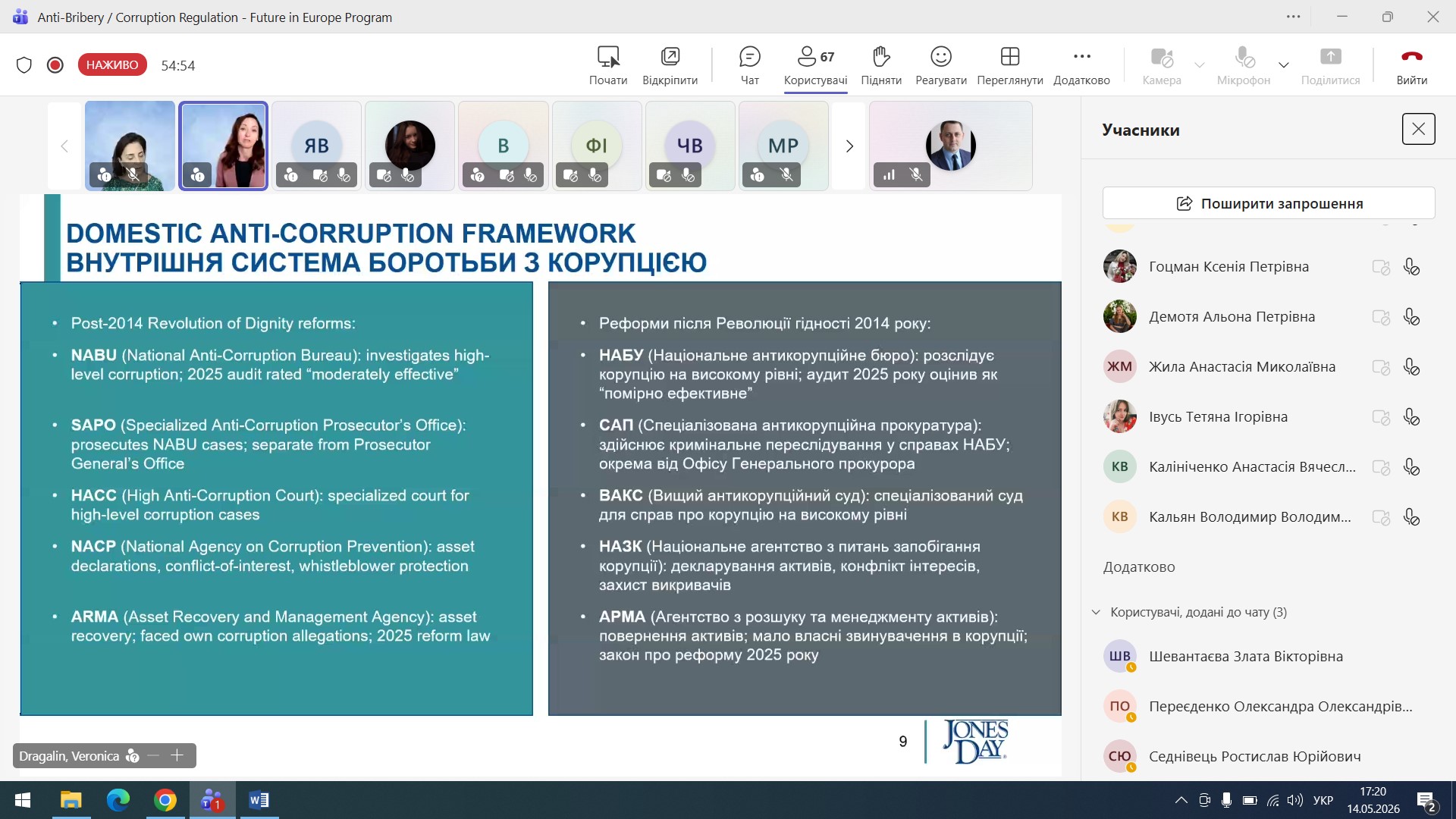Image resolution: width=1456 pixels, height=819 pixels.
Task: Select participant Седнівець Ростислав Юрійович
Action: (x=1269, y=756)
